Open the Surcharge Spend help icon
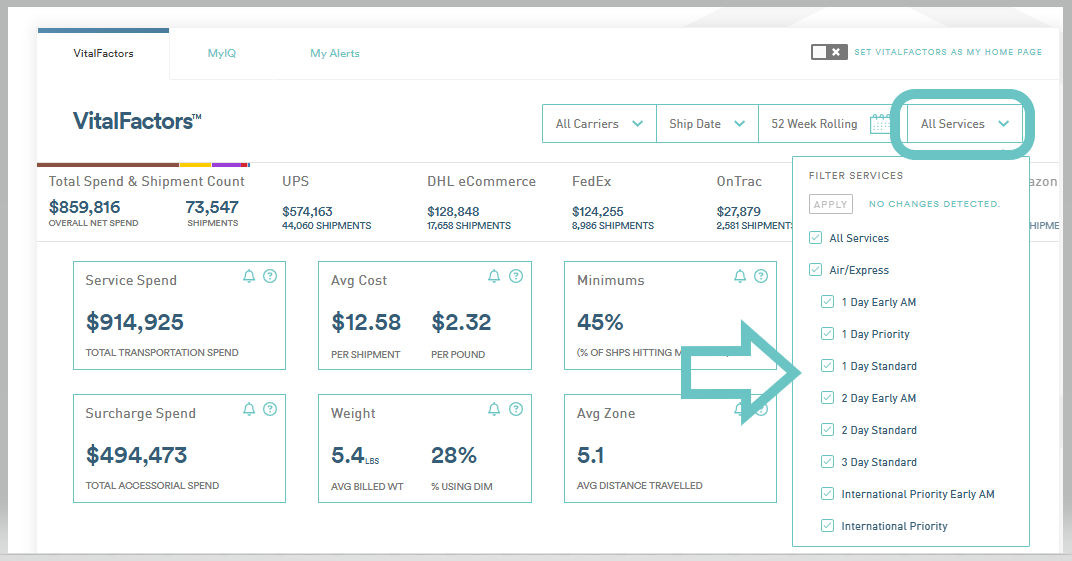The width and height of the screenshot is (1072, 561). pos(270,409)
